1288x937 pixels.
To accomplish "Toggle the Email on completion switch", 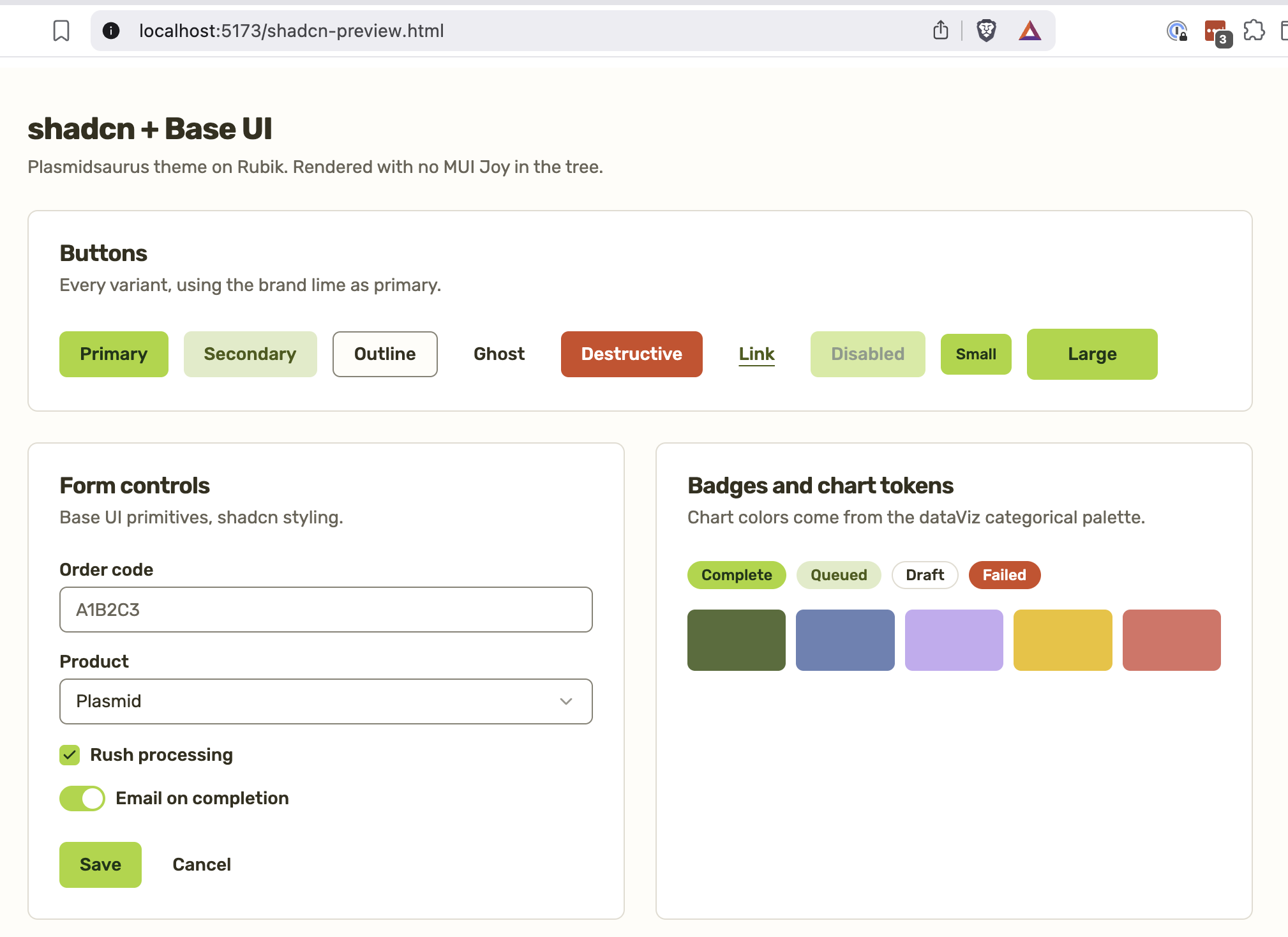I will [82, 798].
